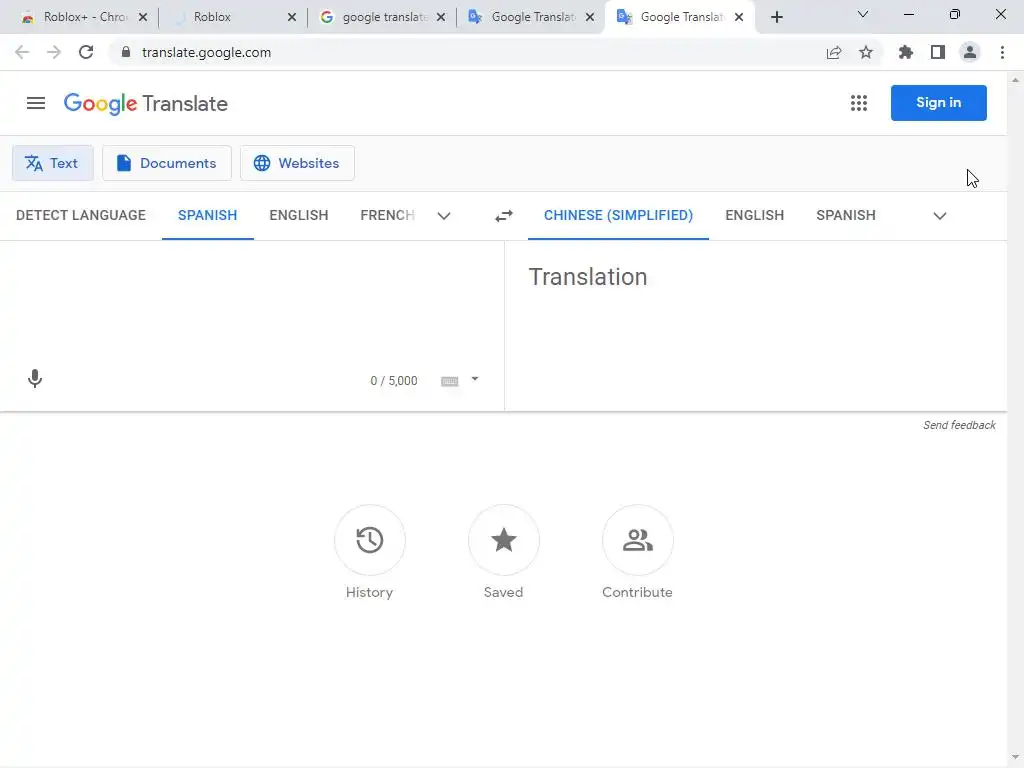This screenshot has width=1024, height=768.
Task: Switch to Websites translation mode
Action: (x=297, y=163)
